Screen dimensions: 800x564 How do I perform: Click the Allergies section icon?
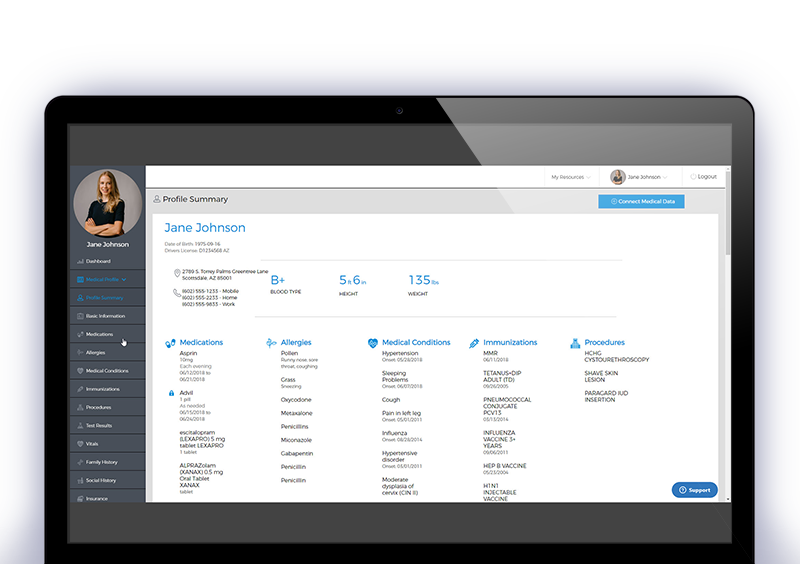click(271, 343)
